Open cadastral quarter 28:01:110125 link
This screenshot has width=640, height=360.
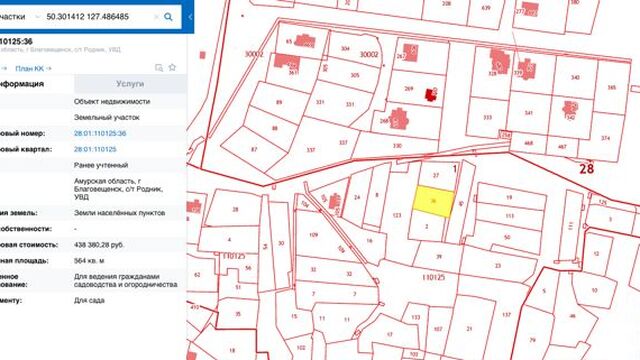(95, 149)
